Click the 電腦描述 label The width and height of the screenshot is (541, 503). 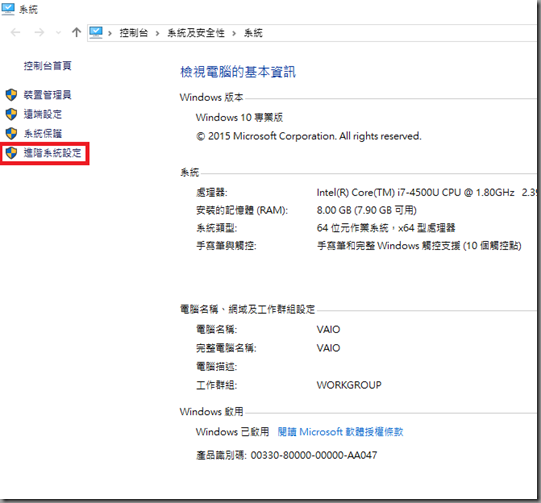(x=216, y=366)
